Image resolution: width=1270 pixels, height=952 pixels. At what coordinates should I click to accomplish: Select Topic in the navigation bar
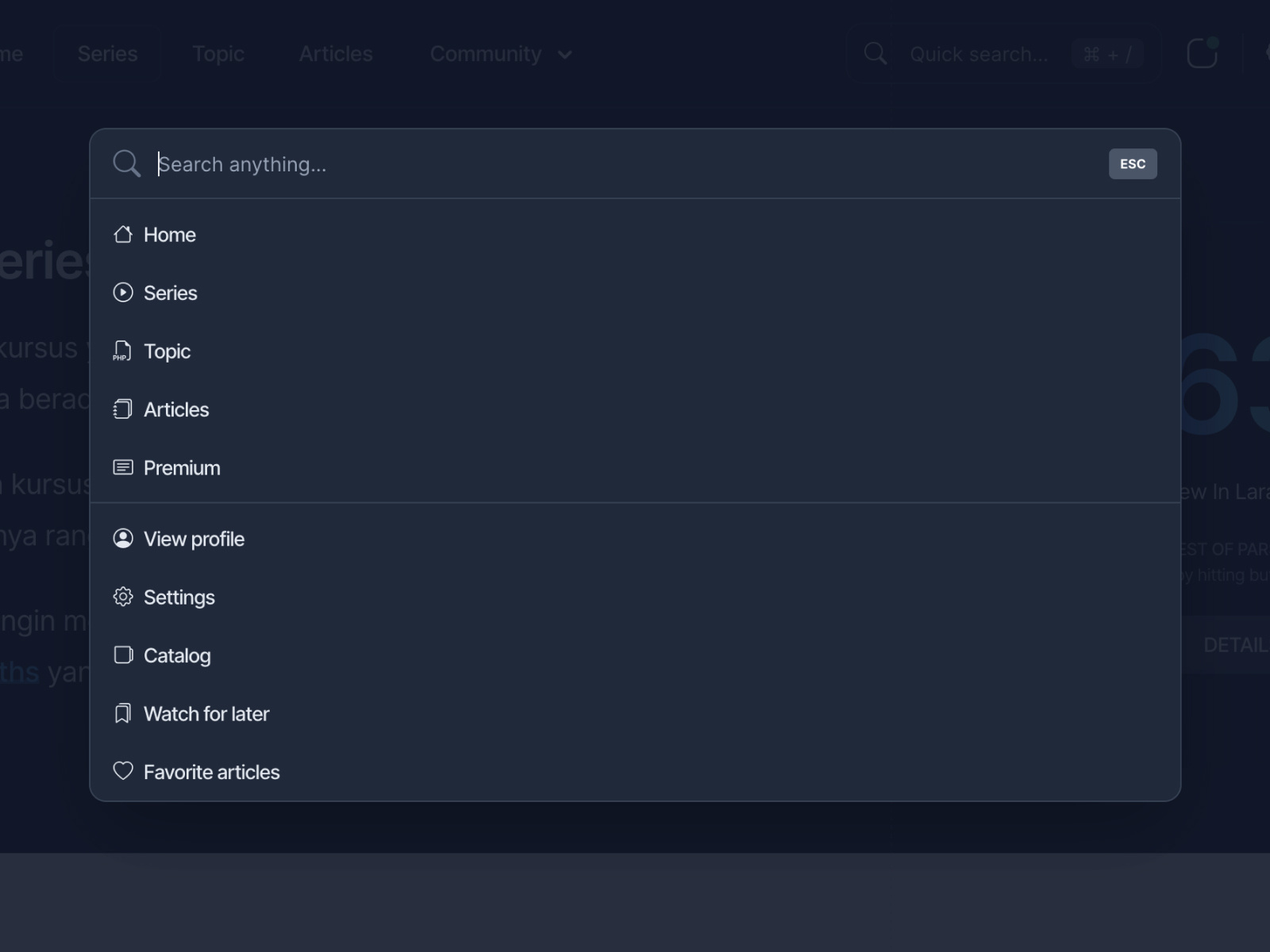point(218,54)
